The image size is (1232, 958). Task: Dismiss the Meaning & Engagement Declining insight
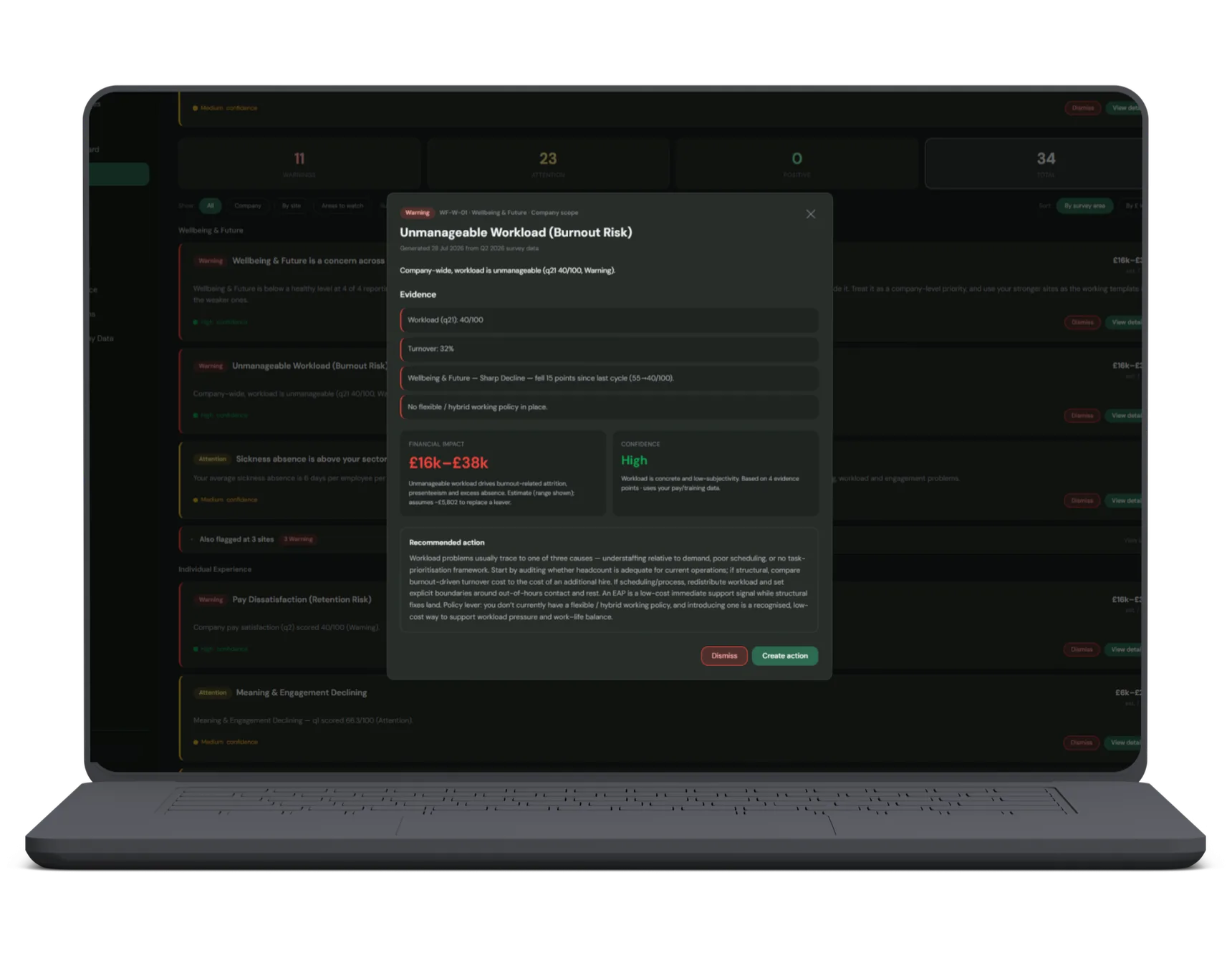[1082, 742]
